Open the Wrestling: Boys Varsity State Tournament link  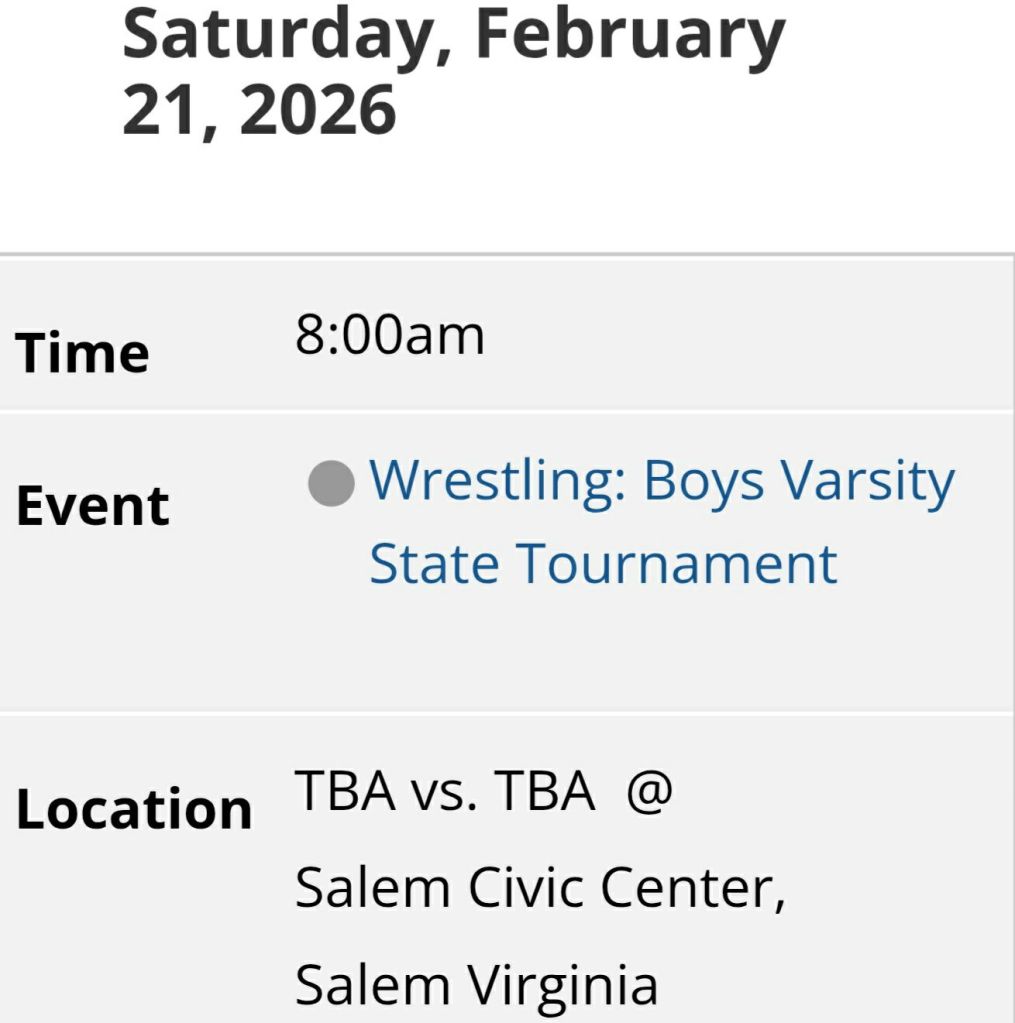[x=661, y=482]
